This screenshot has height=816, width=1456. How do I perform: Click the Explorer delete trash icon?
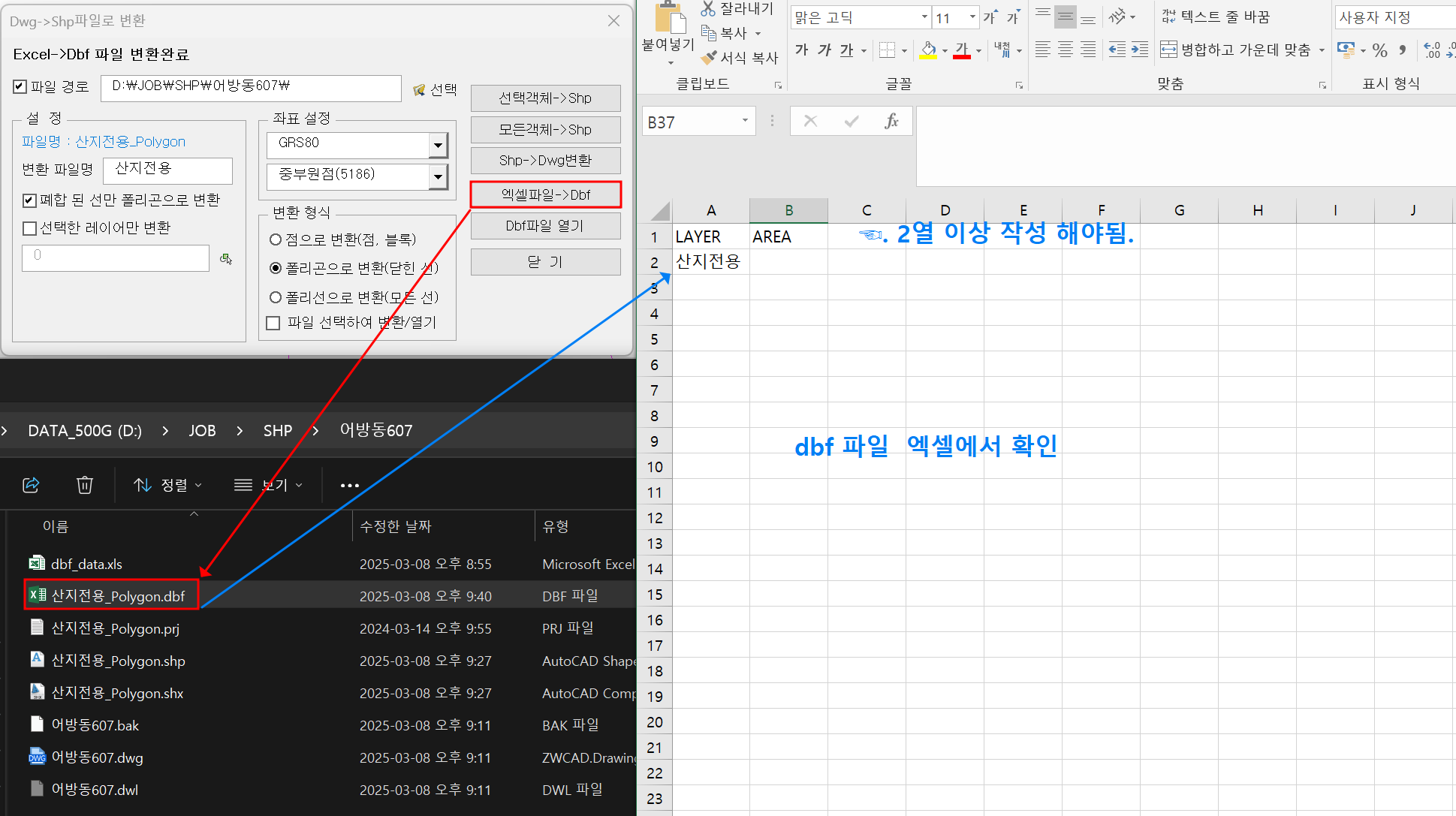point(85,485)
